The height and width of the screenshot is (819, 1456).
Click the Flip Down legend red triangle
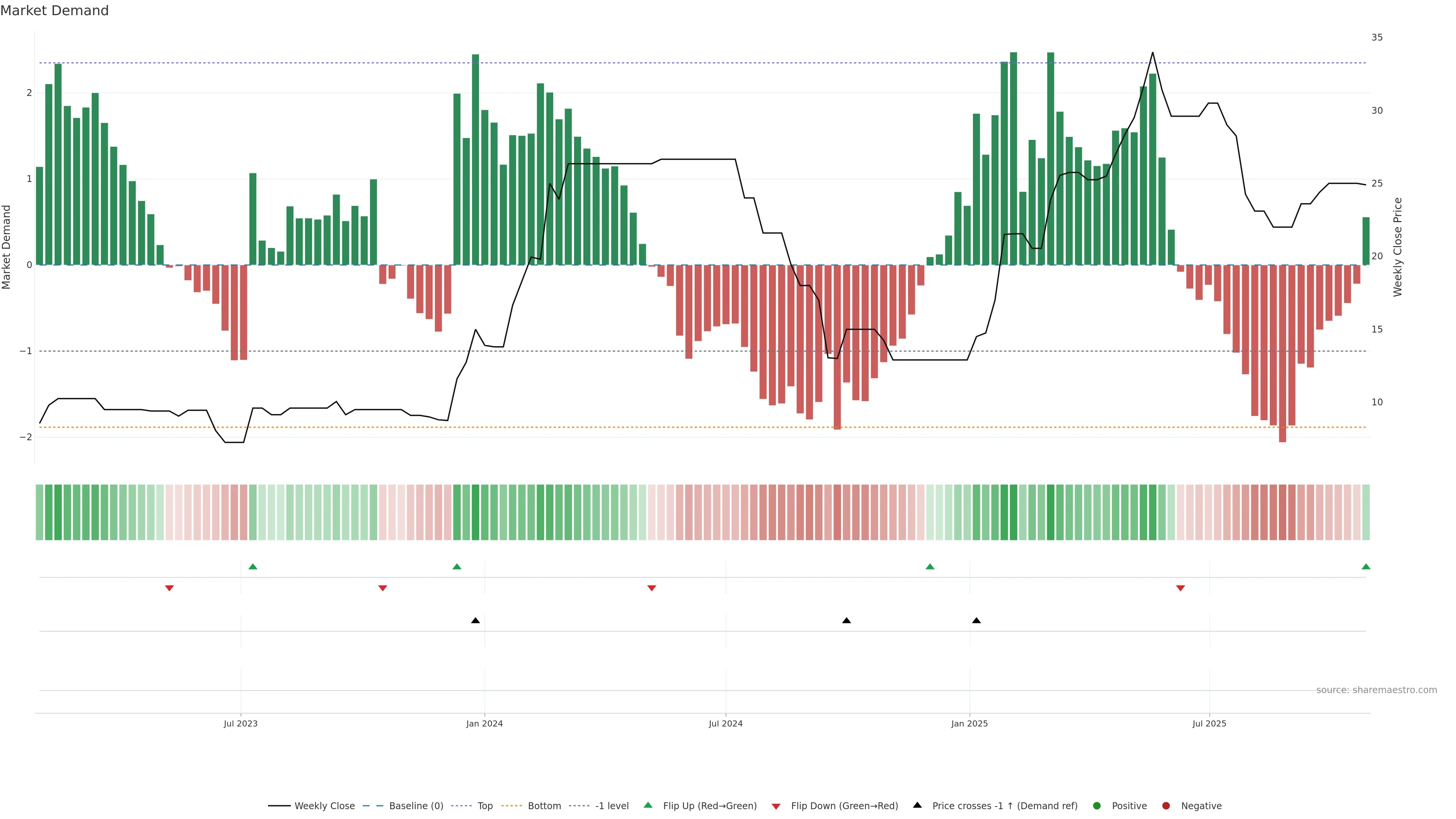point(776,806)
